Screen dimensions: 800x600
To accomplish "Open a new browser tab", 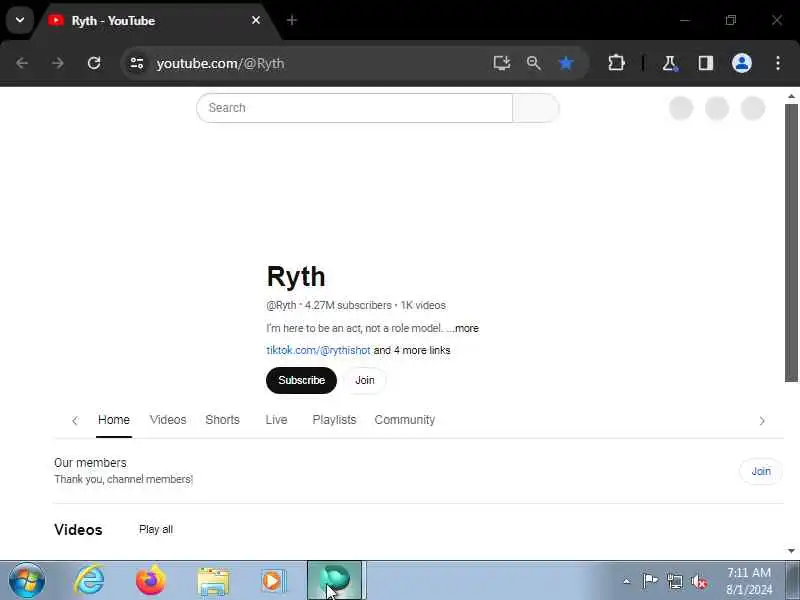I will tap(292, 20).
